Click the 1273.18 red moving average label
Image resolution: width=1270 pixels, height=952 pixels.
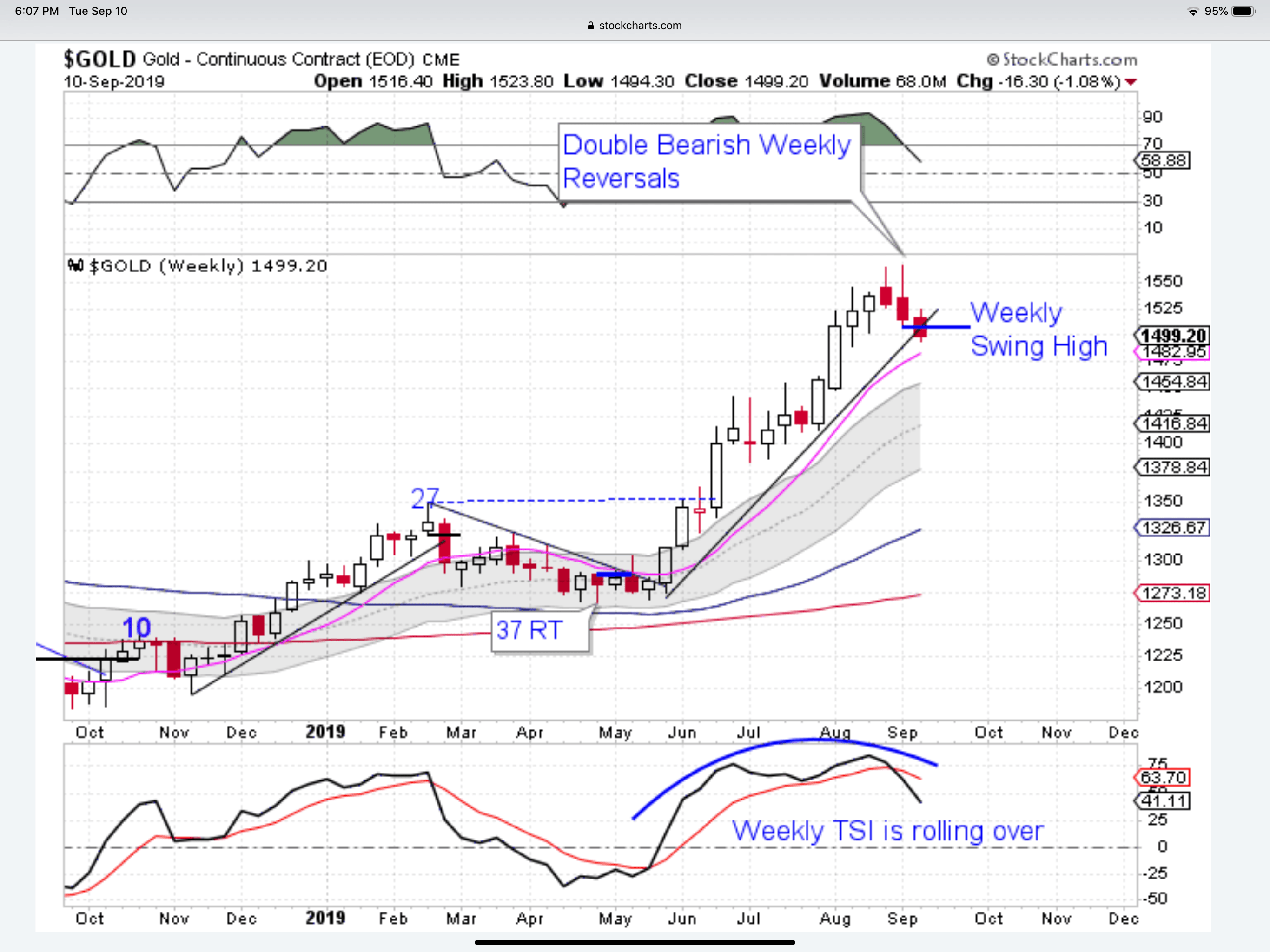click(x=1174, y=593)
